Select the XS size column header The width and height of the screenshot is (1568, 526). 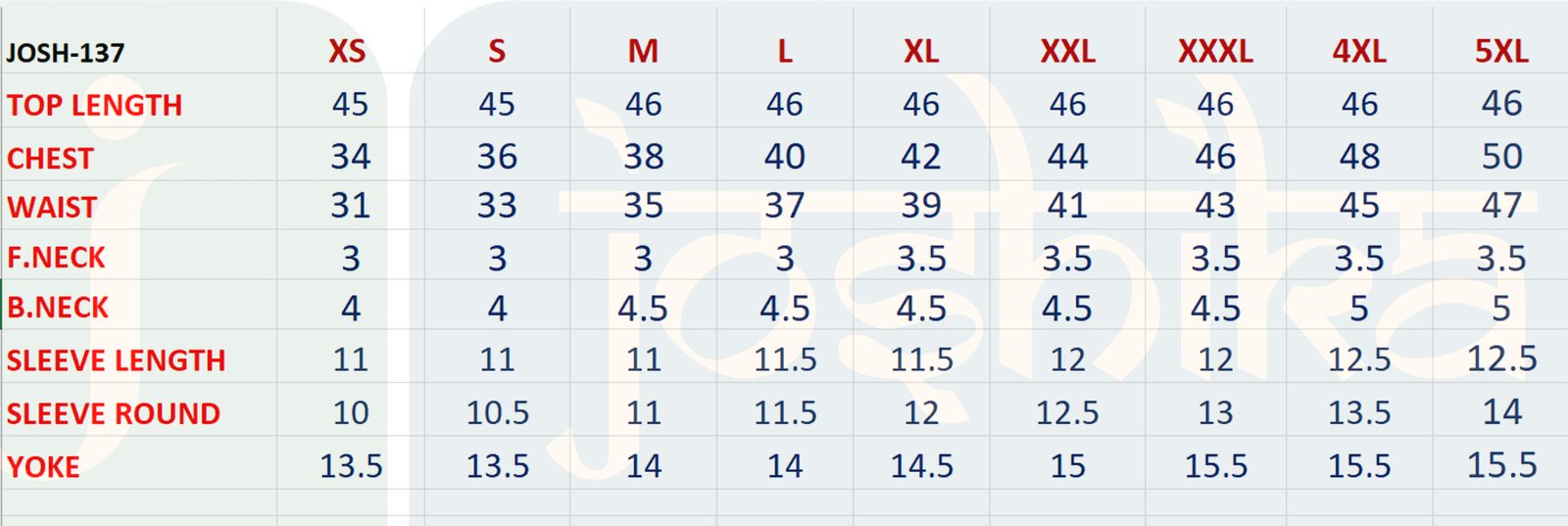click(x=347, y=51)
